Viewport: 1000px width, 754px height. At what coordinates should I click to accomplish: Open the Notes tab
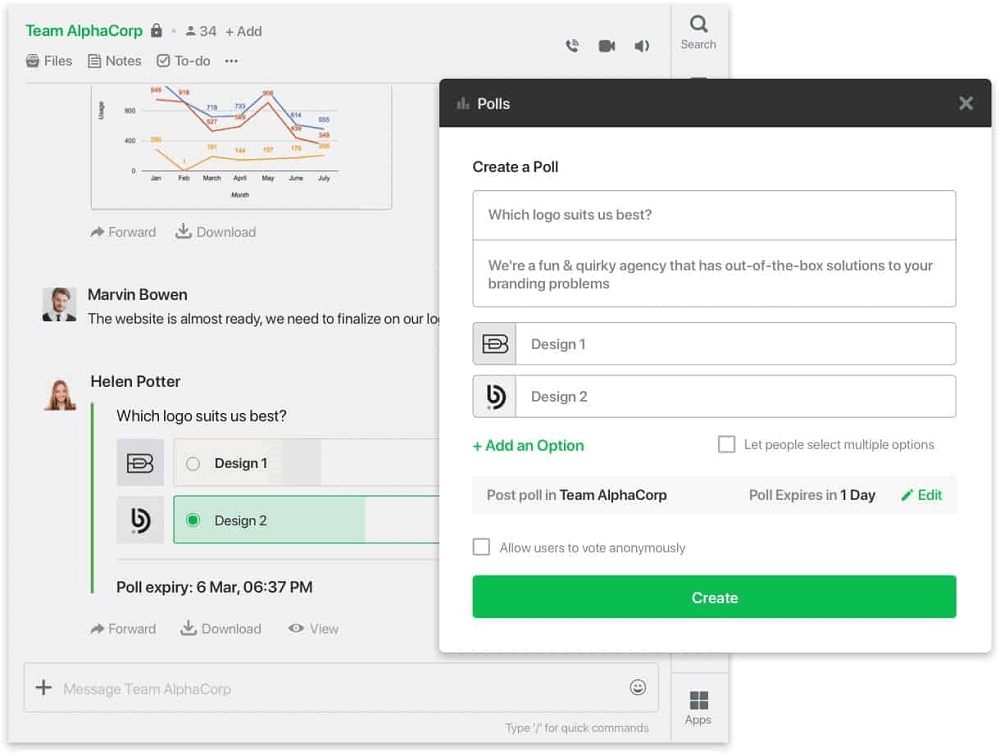pos(115,61)
